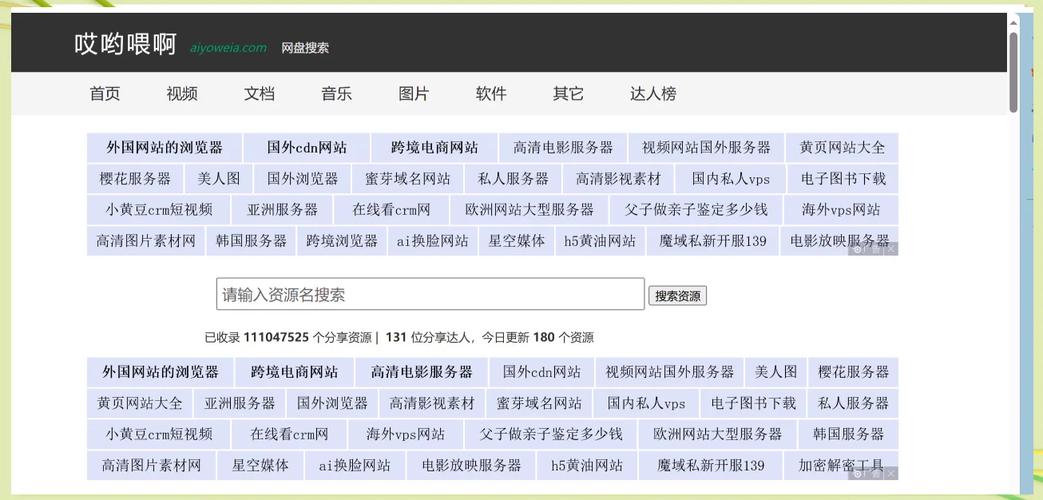Open 高清影视素材 link below the statistics line
The height and width of the screenshot is (500, 1043).
tap(432, 404)
